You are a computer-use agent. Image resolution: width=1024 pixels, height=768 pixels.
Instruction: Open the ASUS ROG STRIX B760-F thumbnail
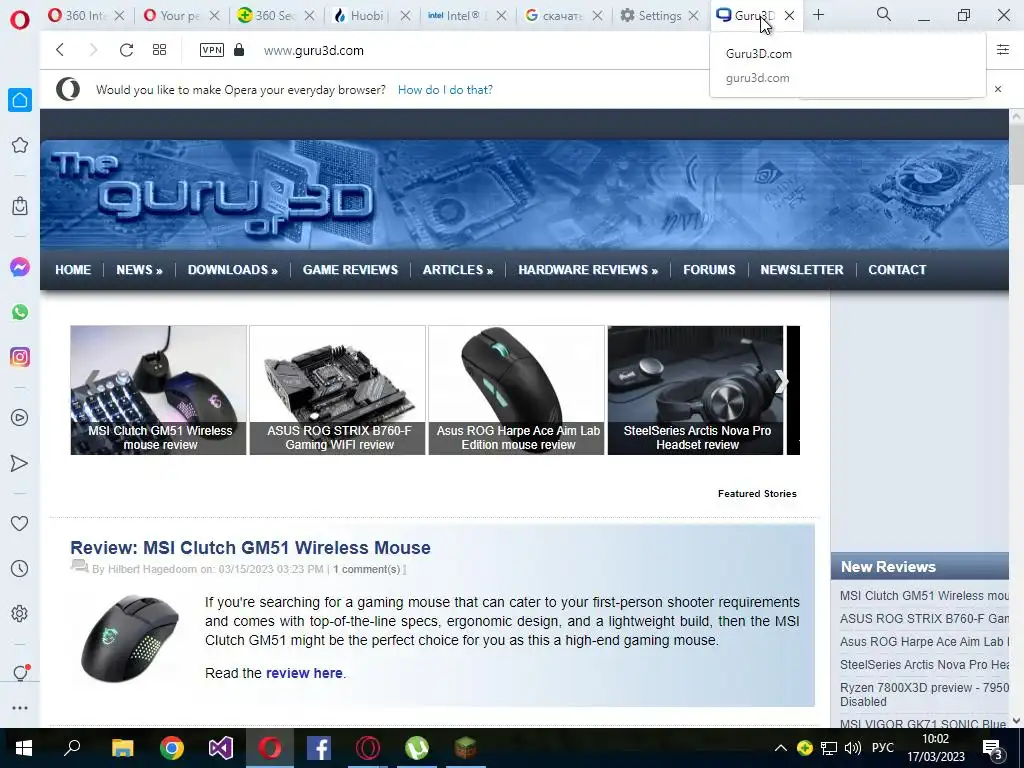click(338, 390)
